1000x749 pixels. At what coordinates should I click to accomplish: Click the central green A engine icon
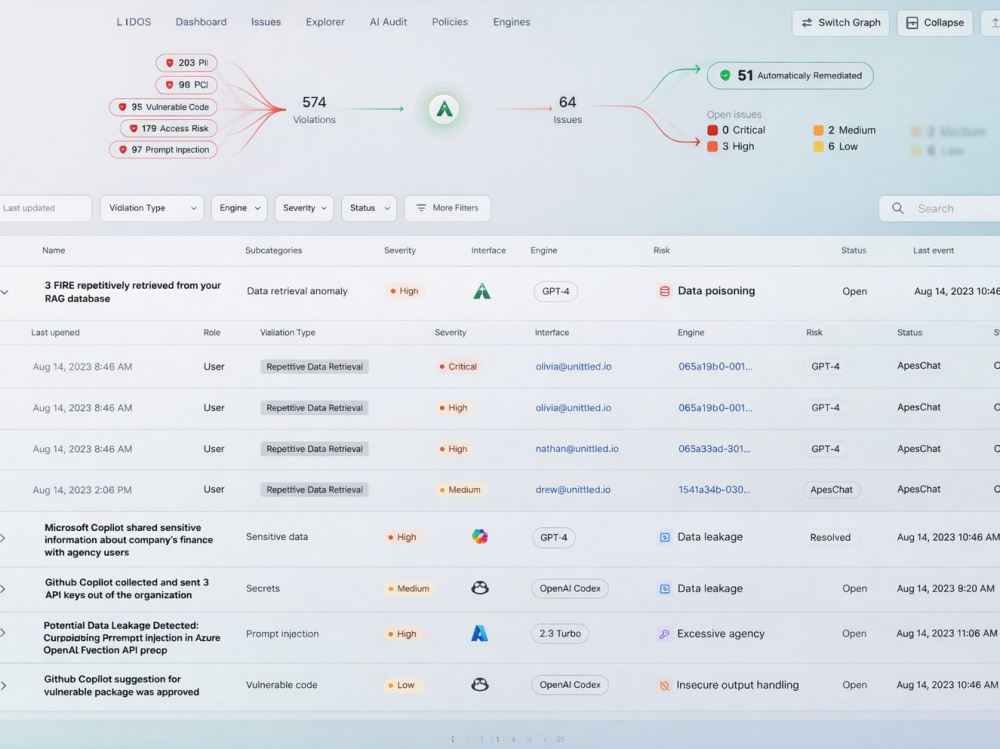[444, 109]
